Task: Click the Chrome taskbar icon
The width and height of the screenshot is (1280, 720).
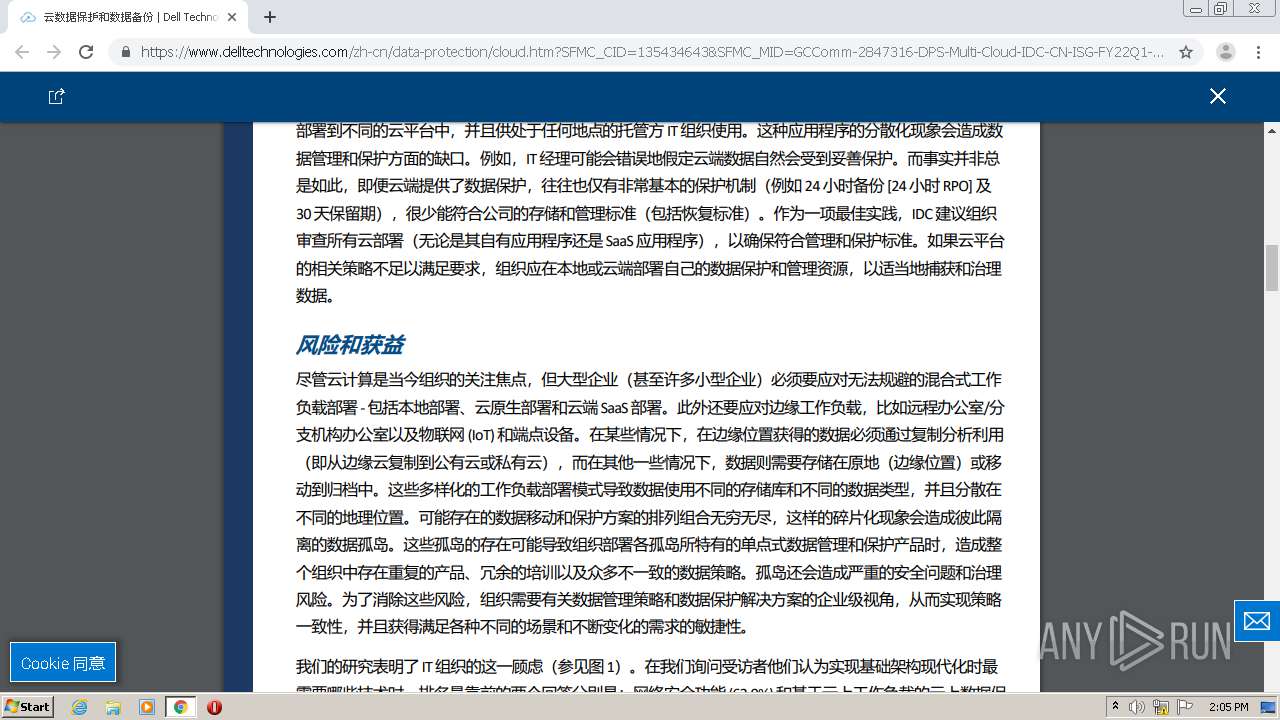Action: coord(180,707)
